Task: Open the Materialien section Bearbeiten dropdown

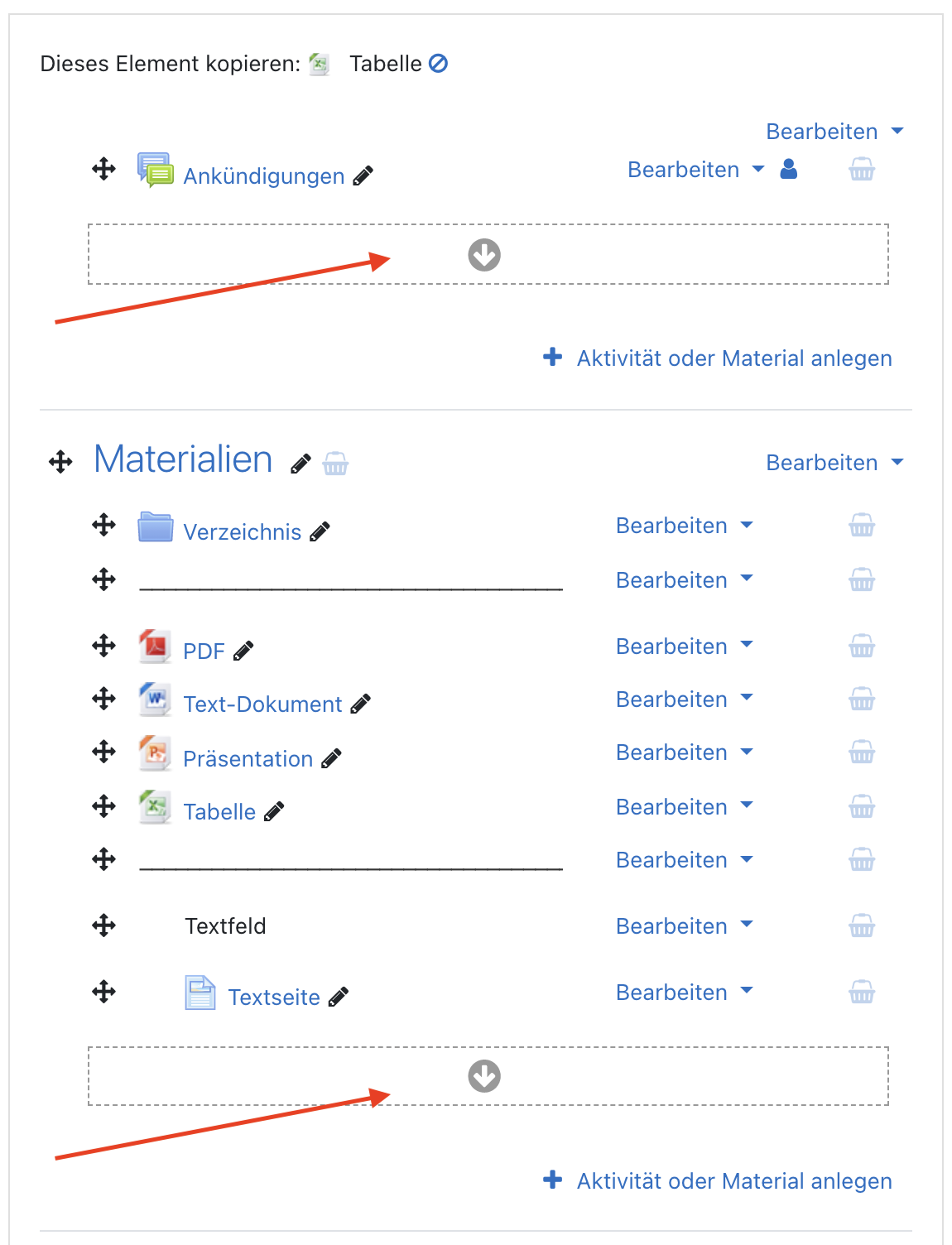Action: [x=834, y=463]
